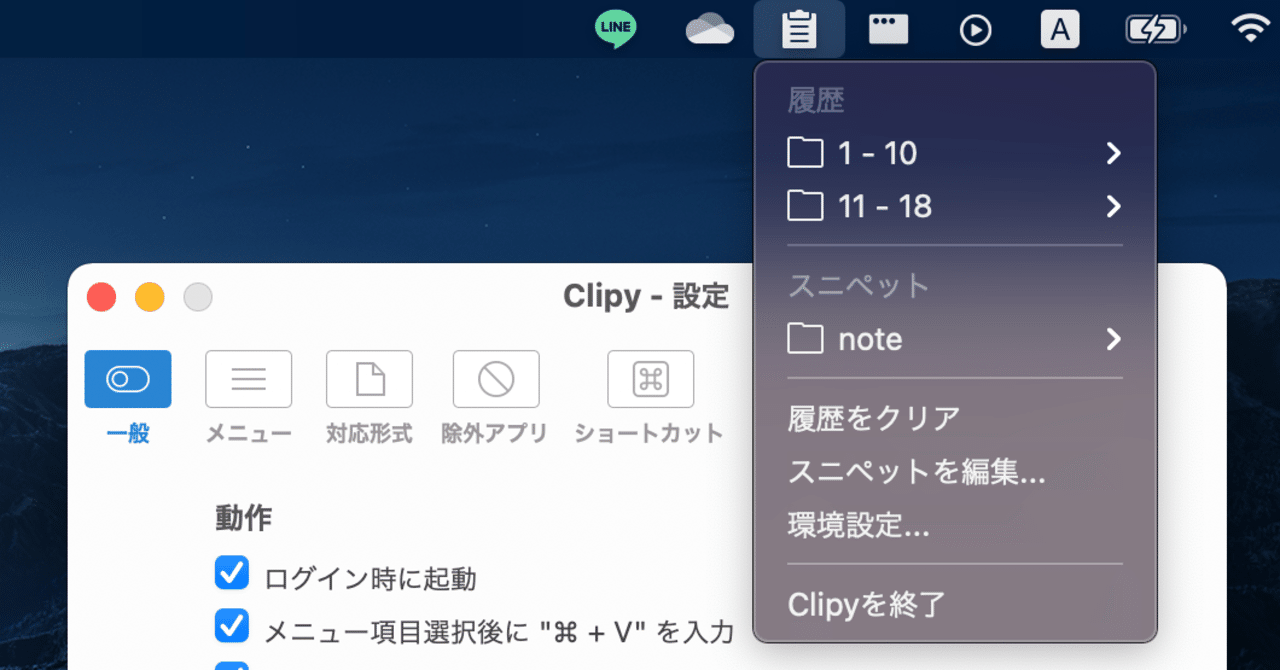Viewport: 1280px width, 670px height.
Task: Click the Clipy clipboard menu bar icon
Action: [x=799, y=29]
